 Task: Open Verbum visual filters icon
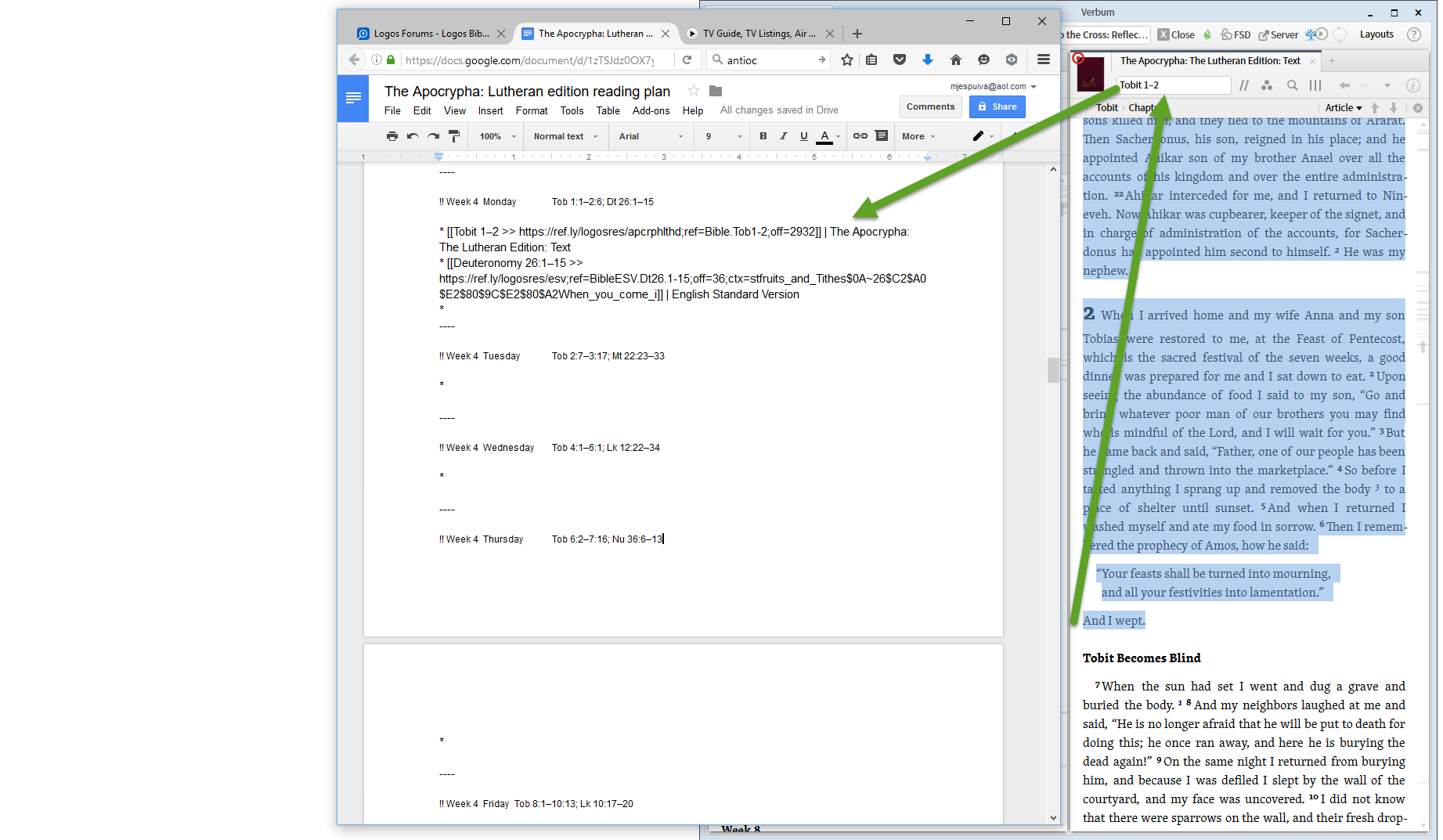(1267, 85)
